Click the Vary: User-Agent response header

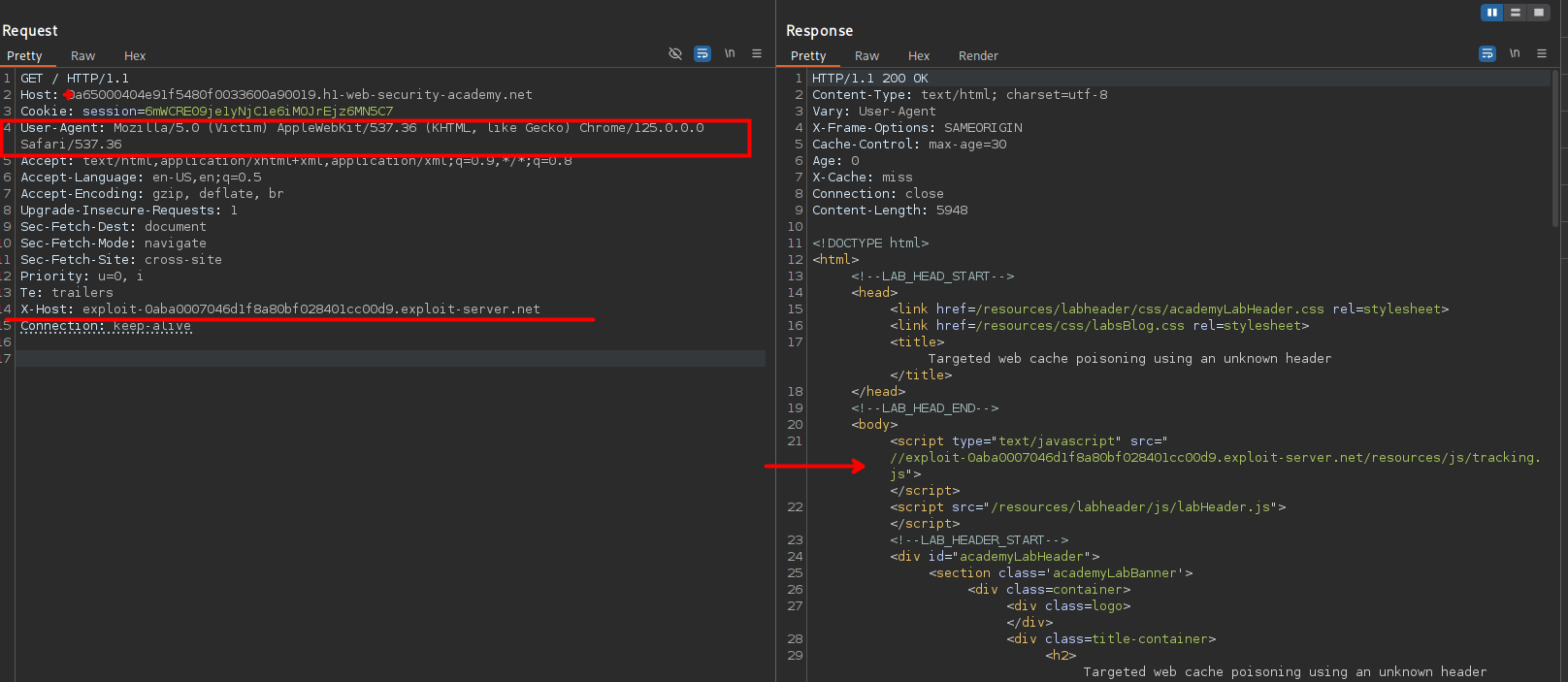click(x=874, y=112)
